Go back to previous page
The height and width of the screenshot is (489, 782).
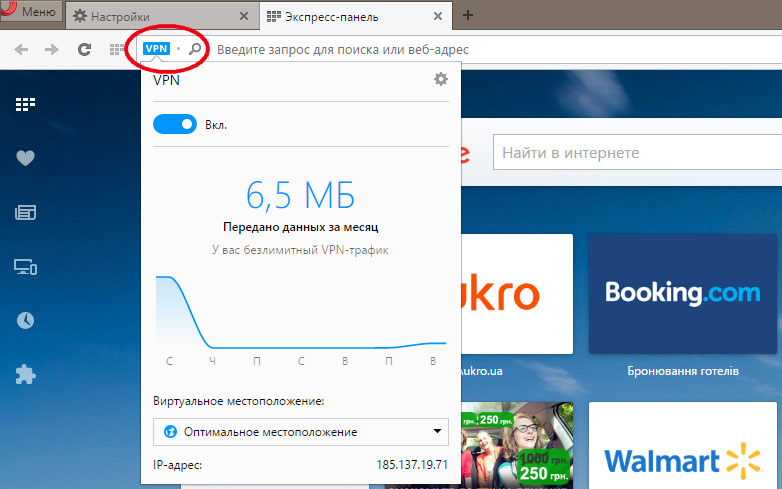tap(21, 49)
